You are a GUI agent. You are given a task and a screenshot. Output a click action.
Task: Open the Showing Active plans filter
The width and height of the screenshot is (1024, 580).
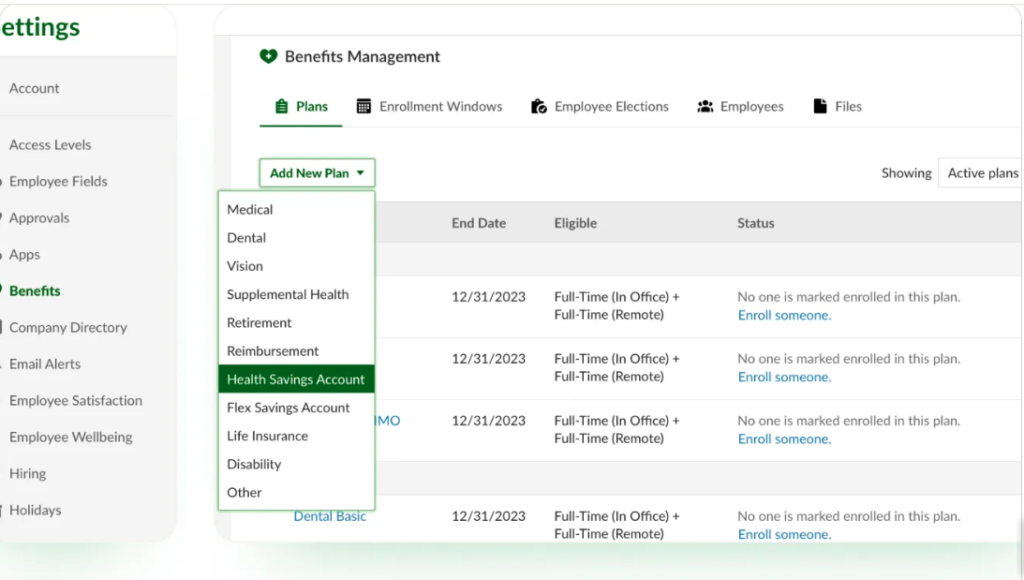click(x=982, y=173)
